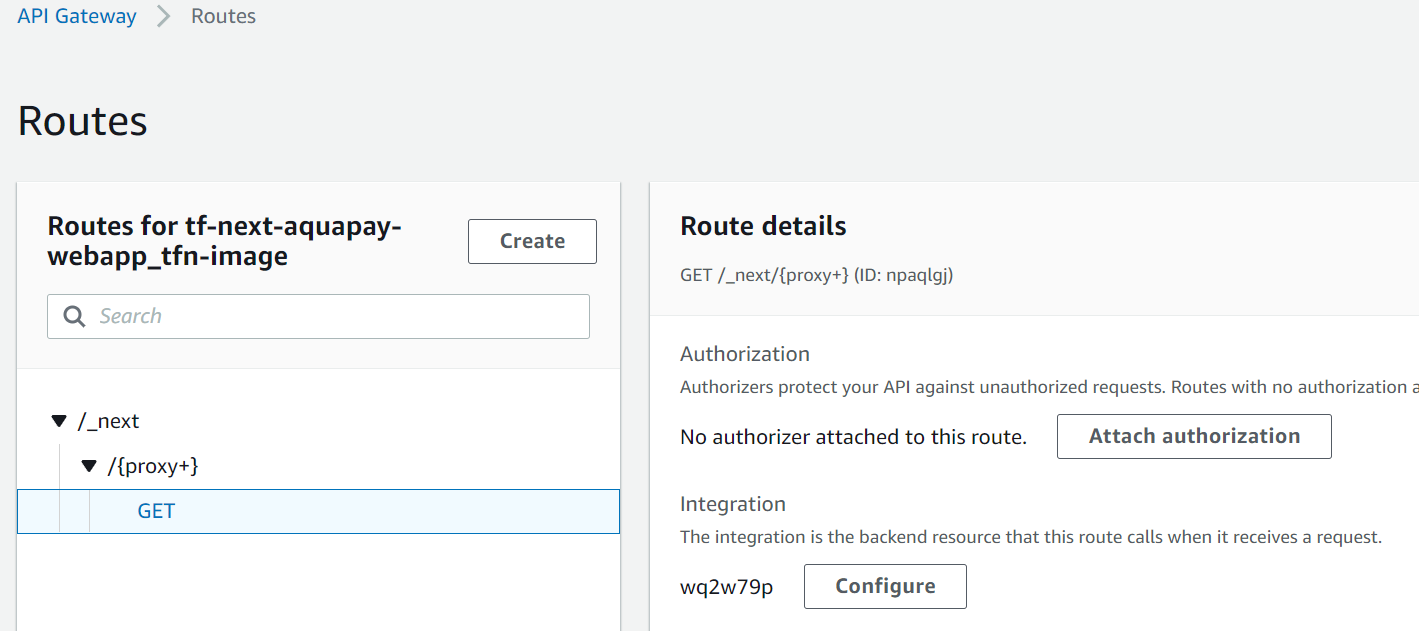This screenshot has height=631, width=1419.
Task: Select the /_next route in the tree
Action: point(109,421)
